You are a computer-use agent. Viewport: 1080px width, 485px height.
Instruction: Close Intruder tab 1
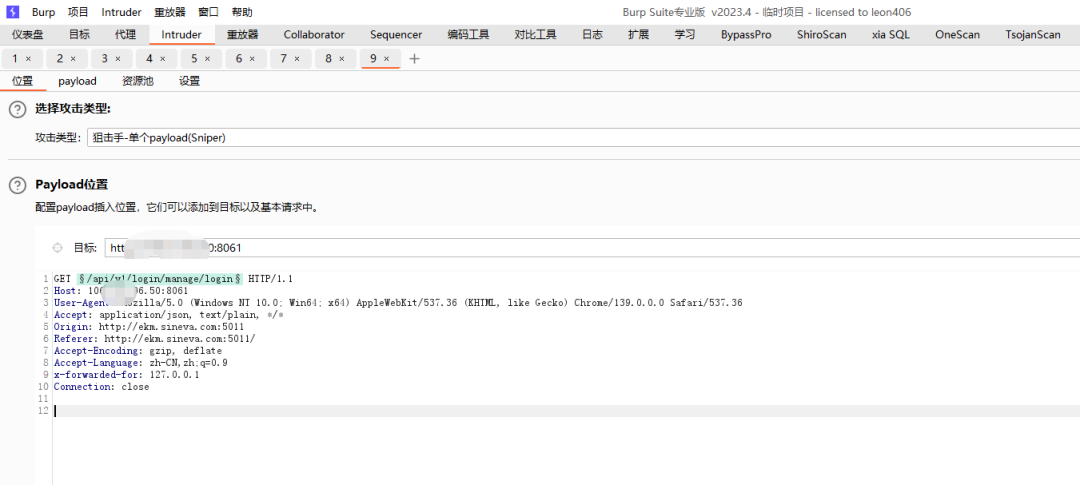pos(28,59)
